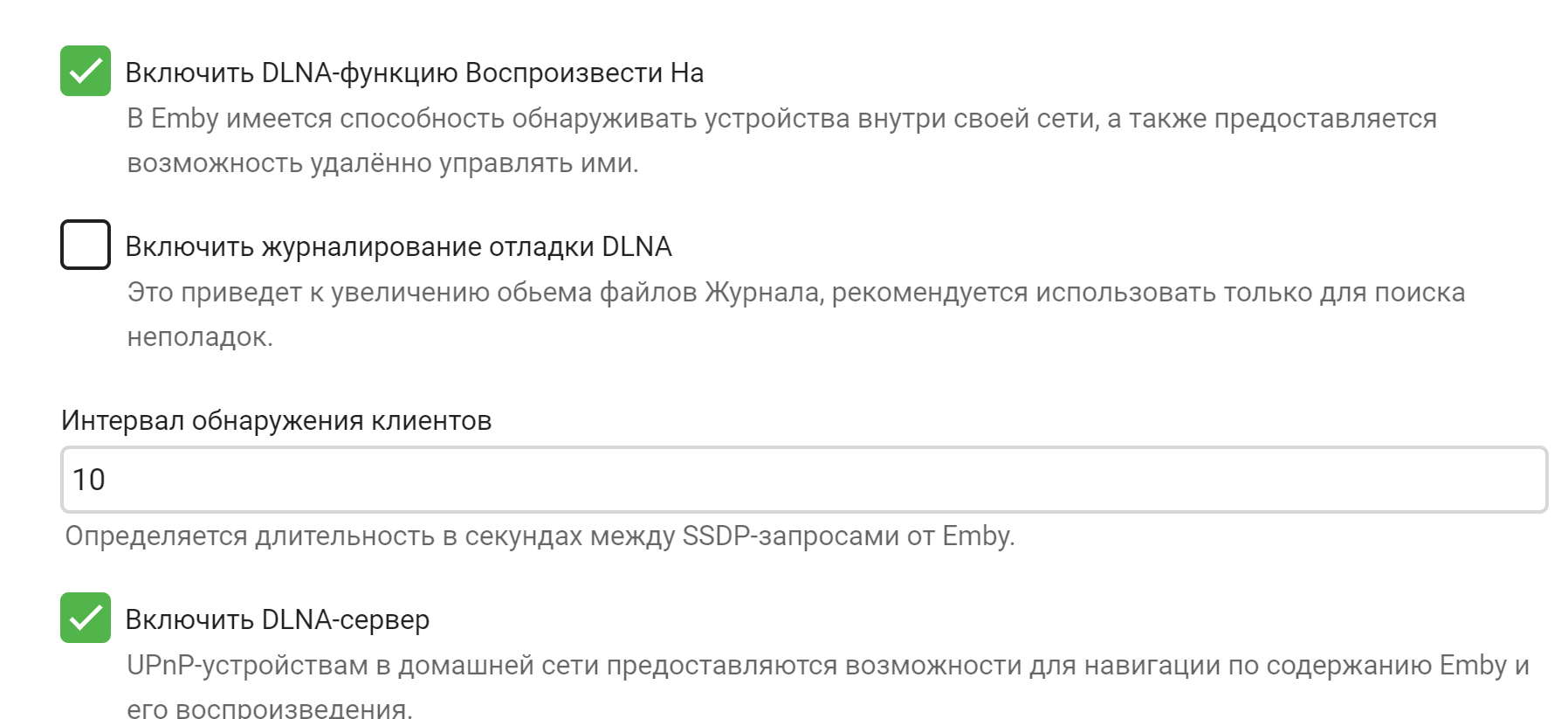Click the line 'возможность удалённо управлять ими.'
This screenshot has width=1568, height=719.
pyautogui.click(x=382, y=163)
